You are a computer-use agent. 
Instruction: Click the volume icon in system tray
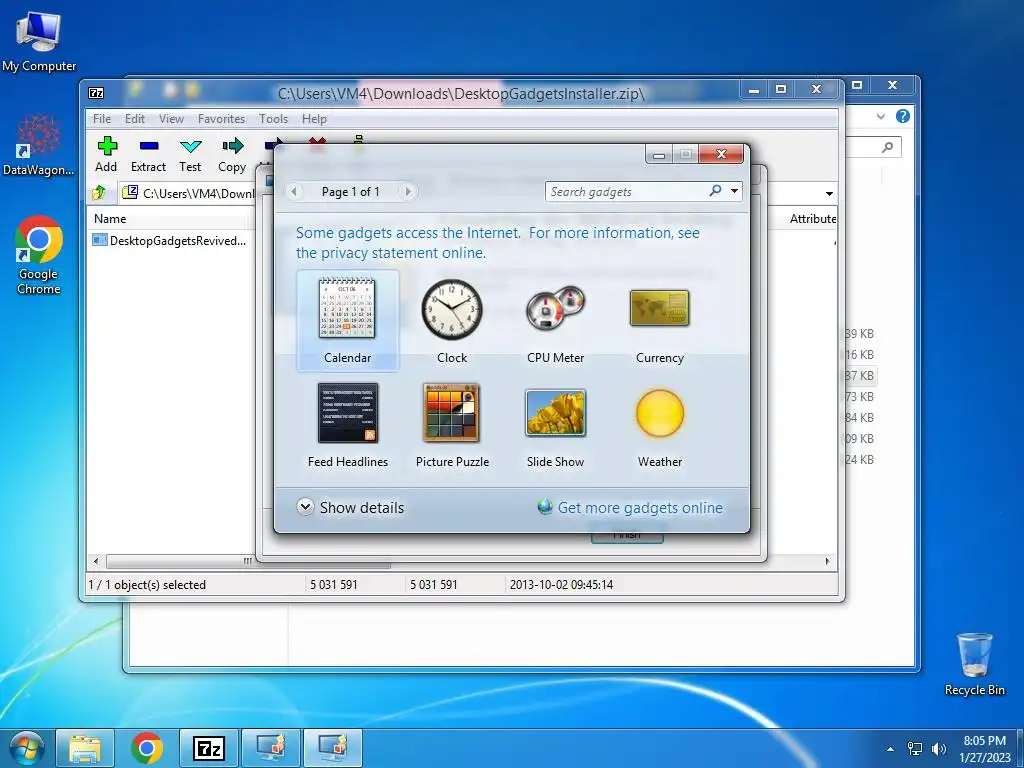coord(938,748)
